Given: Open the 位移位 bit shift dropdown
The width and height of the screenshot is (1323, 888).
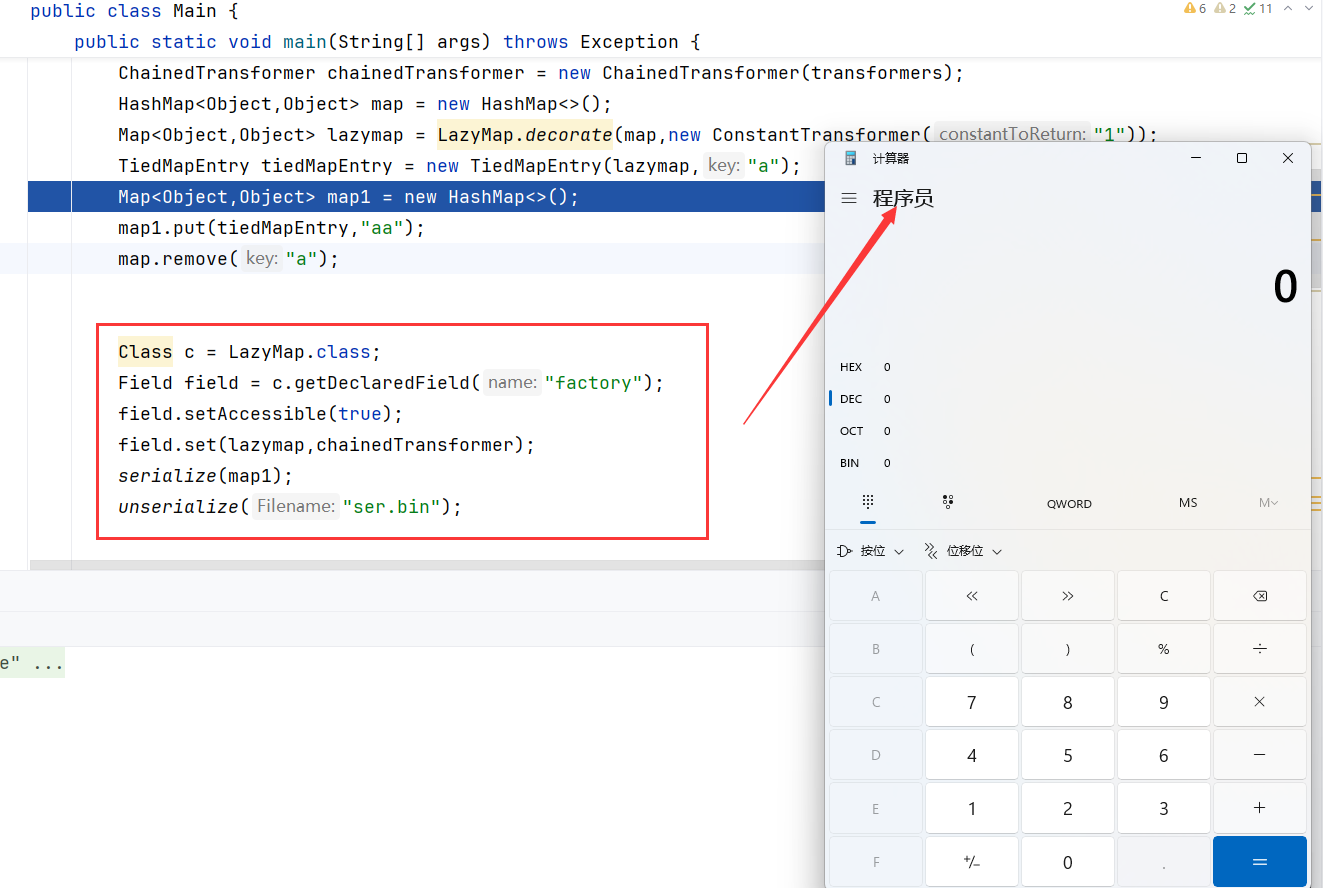Looking at the screenshot, I should (x=962, y=551).
